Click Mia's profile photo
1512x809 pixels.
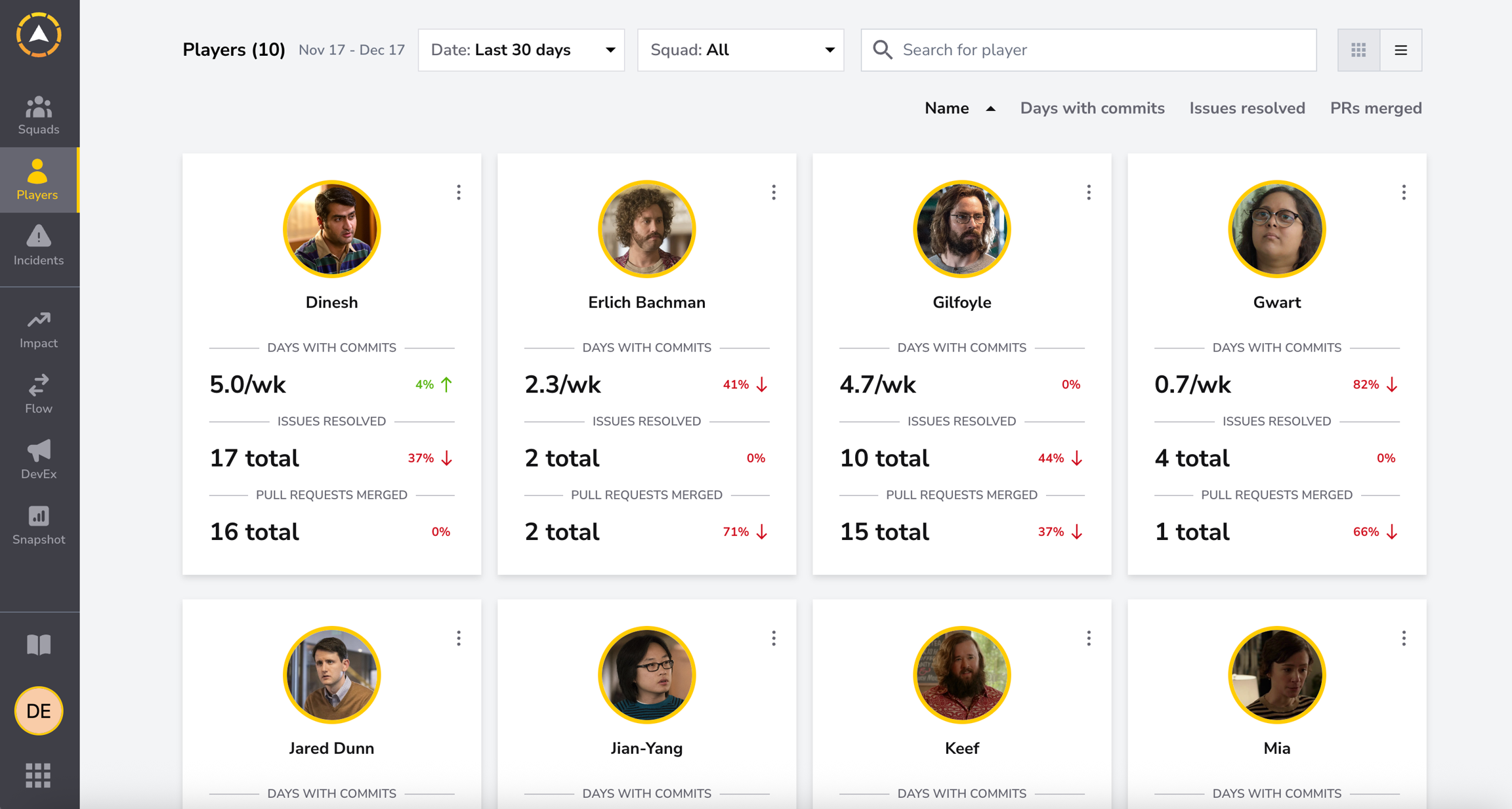(1277, 675)
